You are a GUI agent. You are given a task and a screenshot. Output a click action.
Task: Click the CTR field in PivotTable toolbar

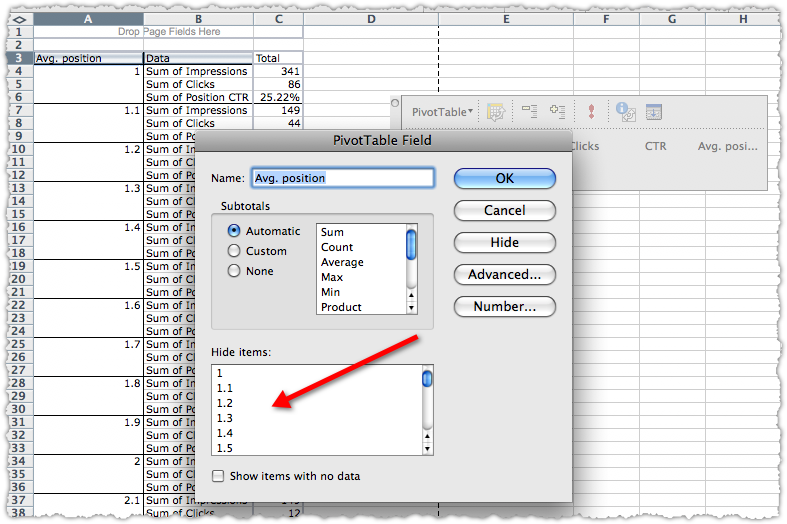(x=655, y=146)
